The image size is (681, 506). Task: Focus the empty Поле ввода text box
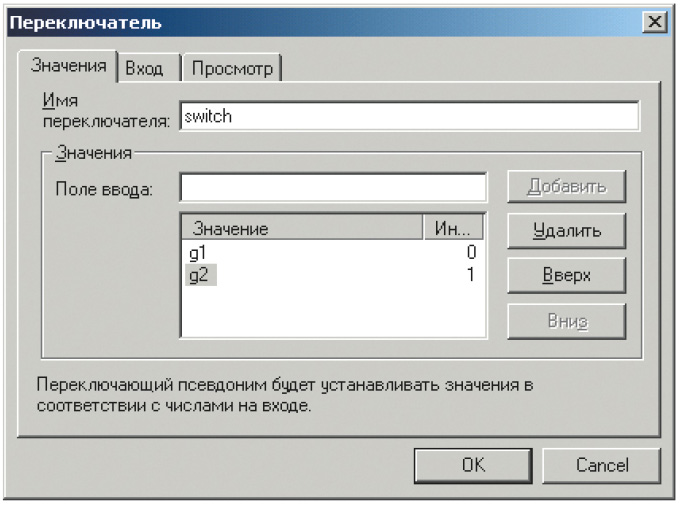tap(333, 188)
